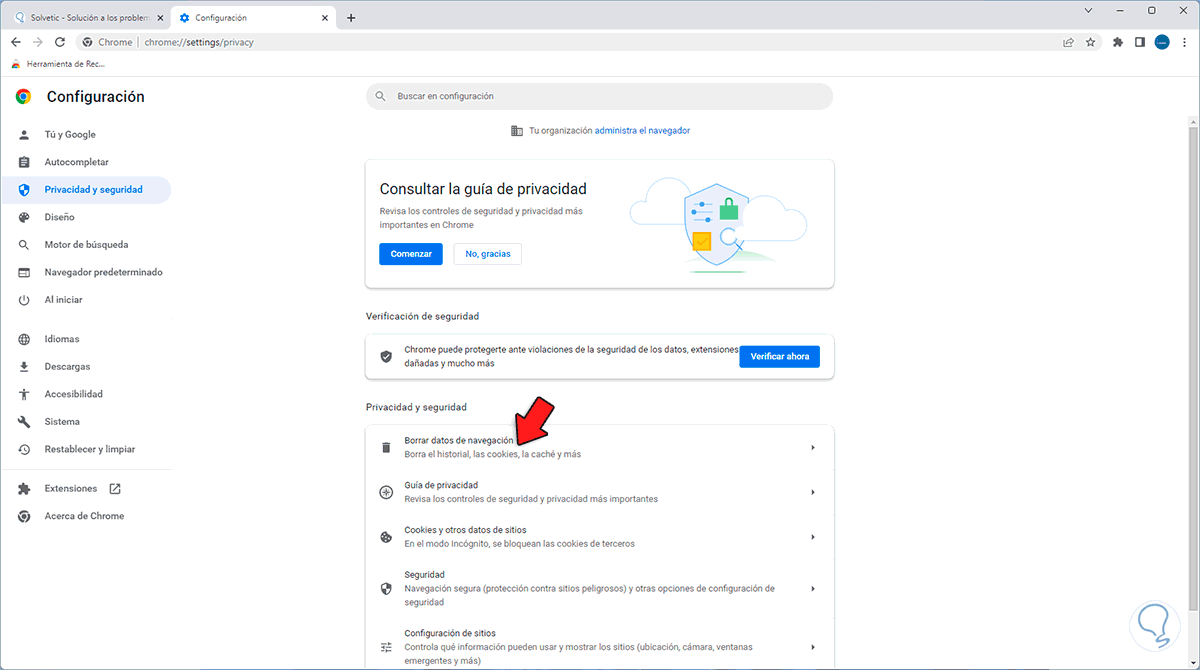Open Configuración de sitios row
The height and width of the screenshot is (670, 1200).
(599, 644)
